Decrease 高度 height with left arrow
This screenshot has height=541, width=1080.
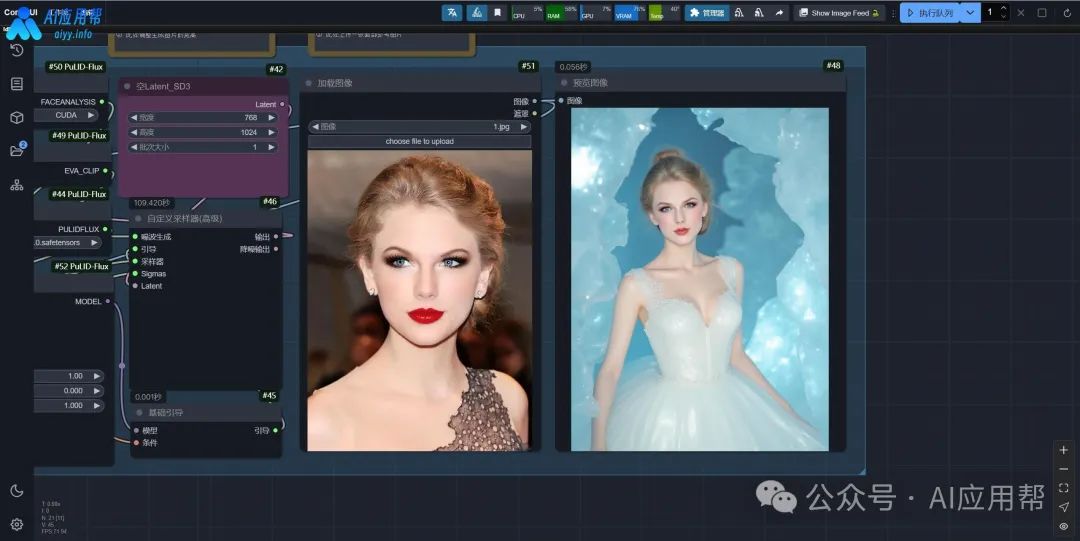point(134,132)
